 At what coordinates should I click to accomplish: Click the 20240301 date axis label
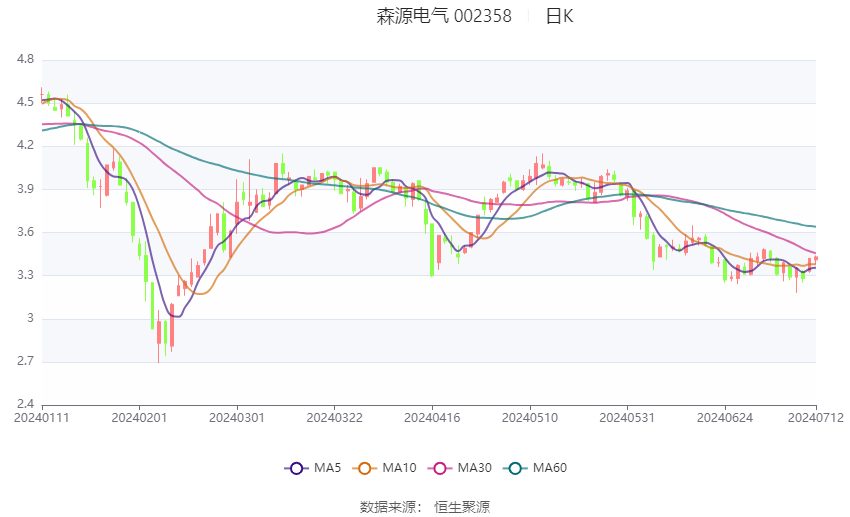(237, 418)
